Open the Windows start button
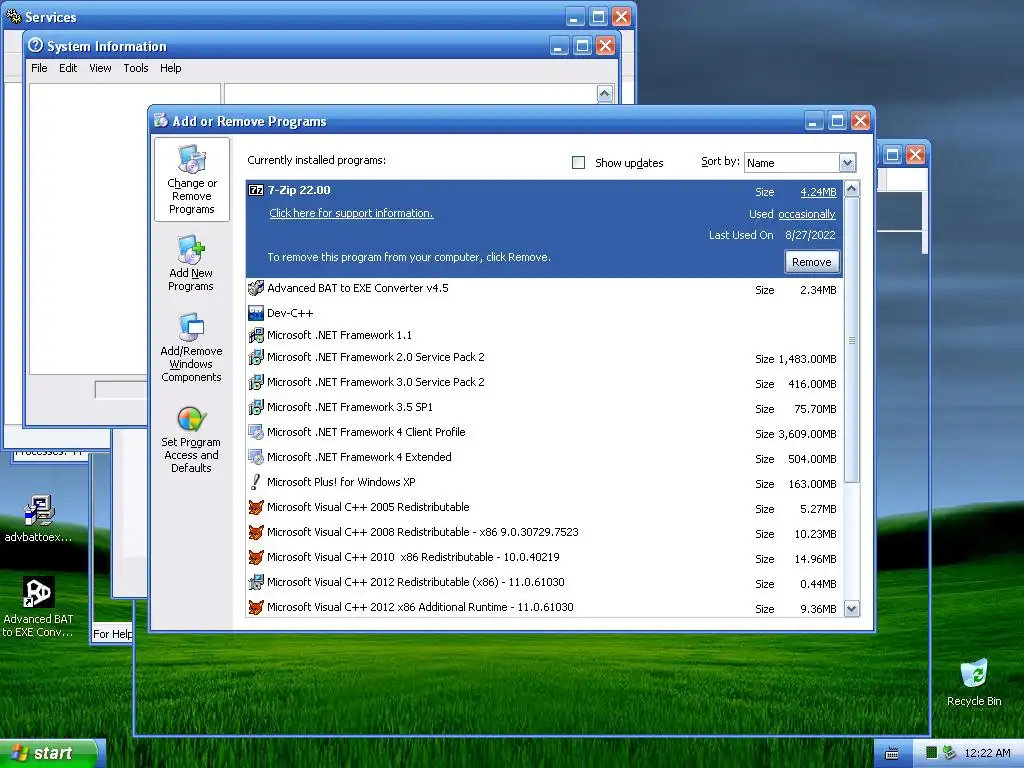The height and width of the screenshot is (768, 1024). pos(52,753)
